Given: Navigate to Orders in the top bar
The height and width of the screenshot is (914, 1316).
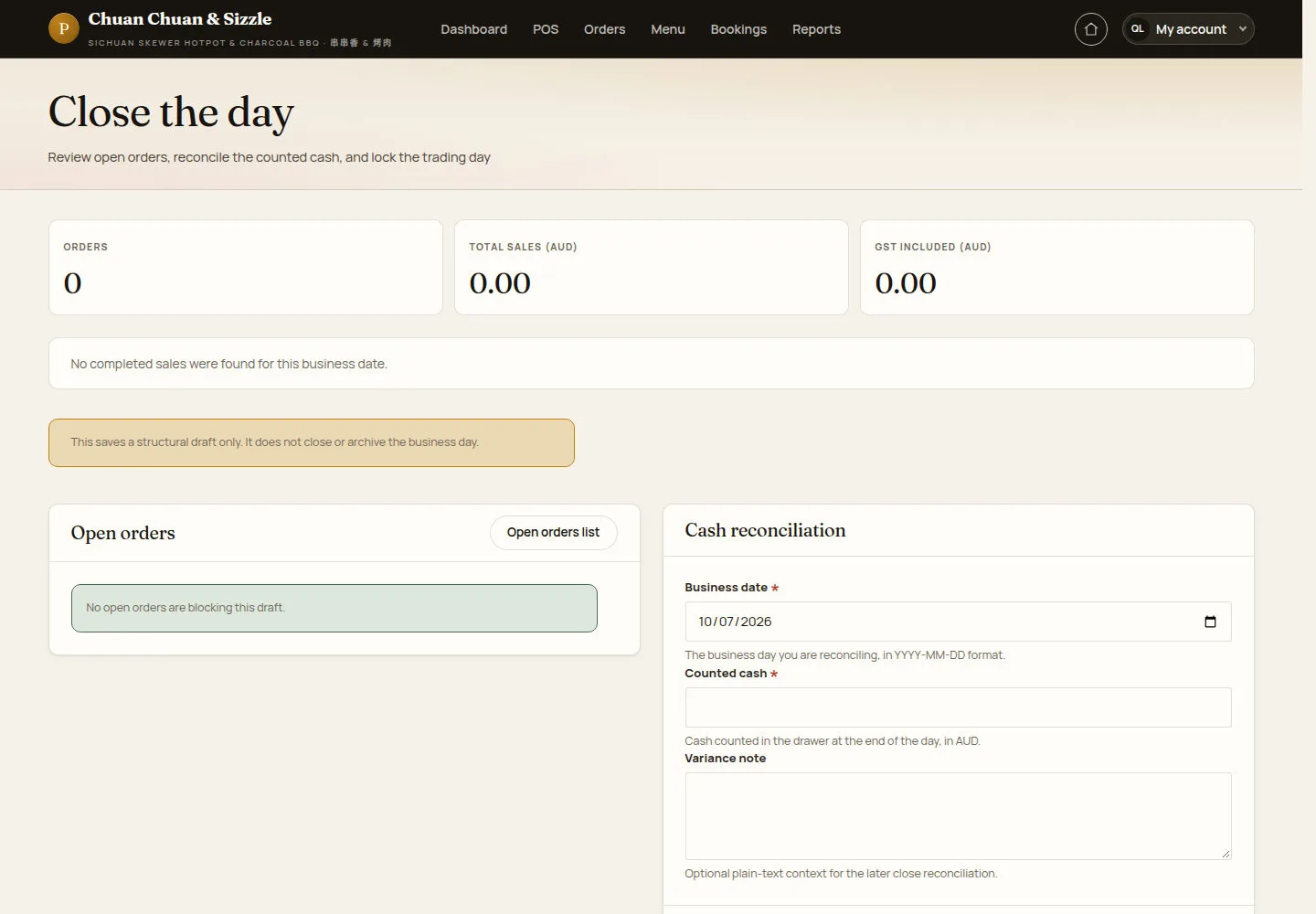Looking at the screenshot, I should click(x=605, y=29).
